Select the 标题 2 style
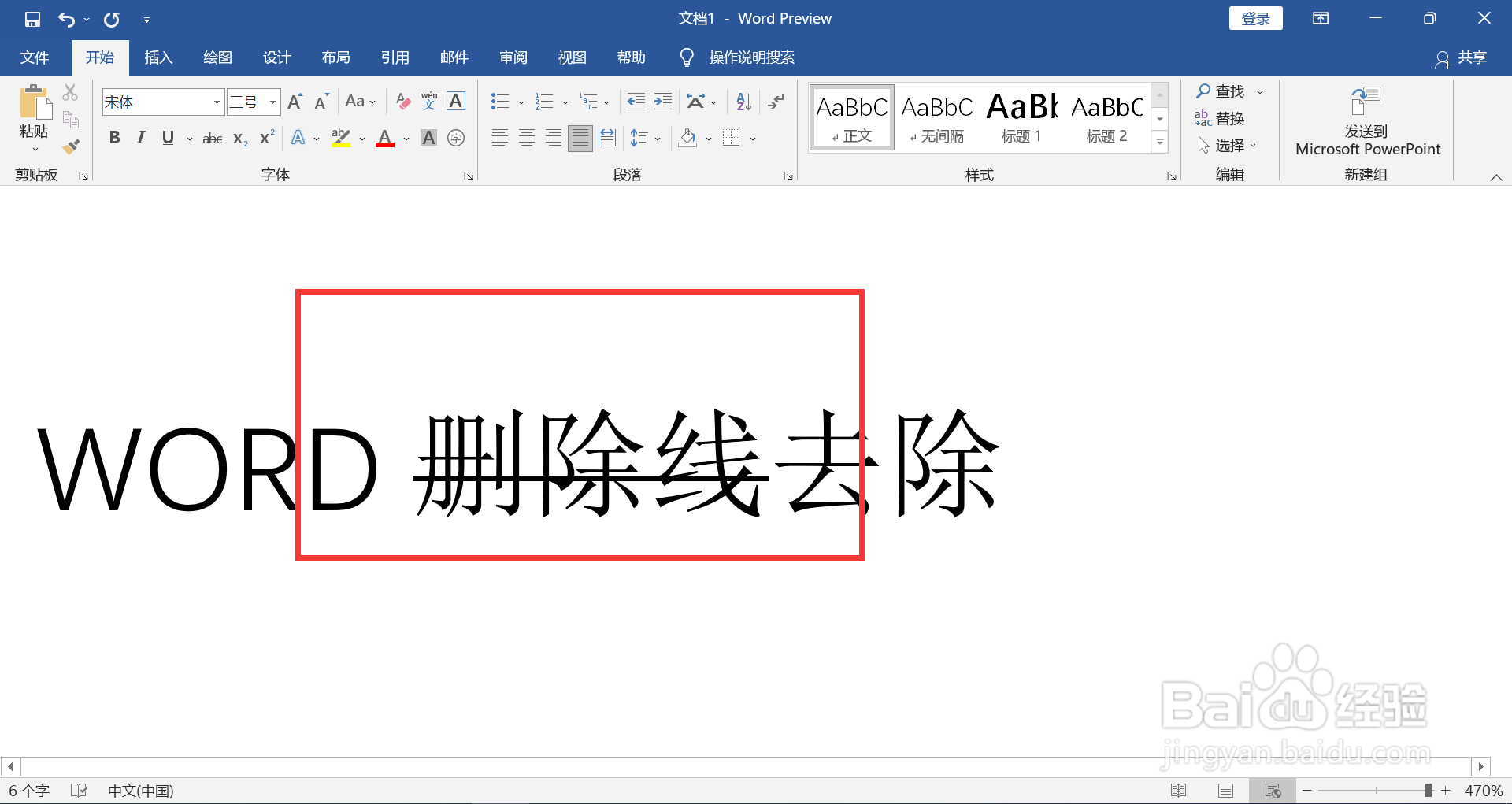 coord(1106,118)
